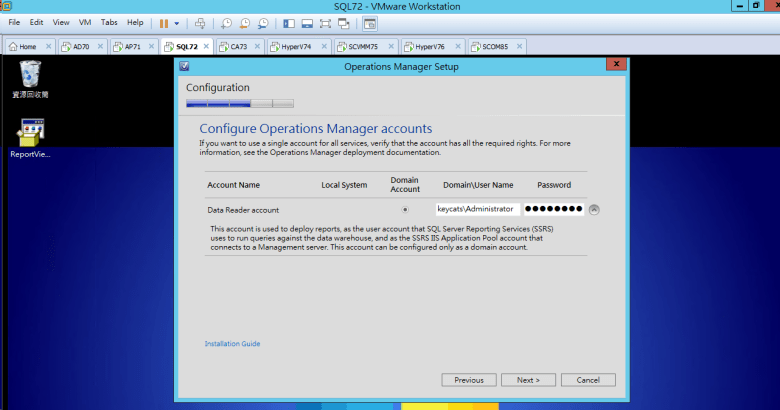
Task: Click the password reveal icon beside password
Action: coord(594,209)
